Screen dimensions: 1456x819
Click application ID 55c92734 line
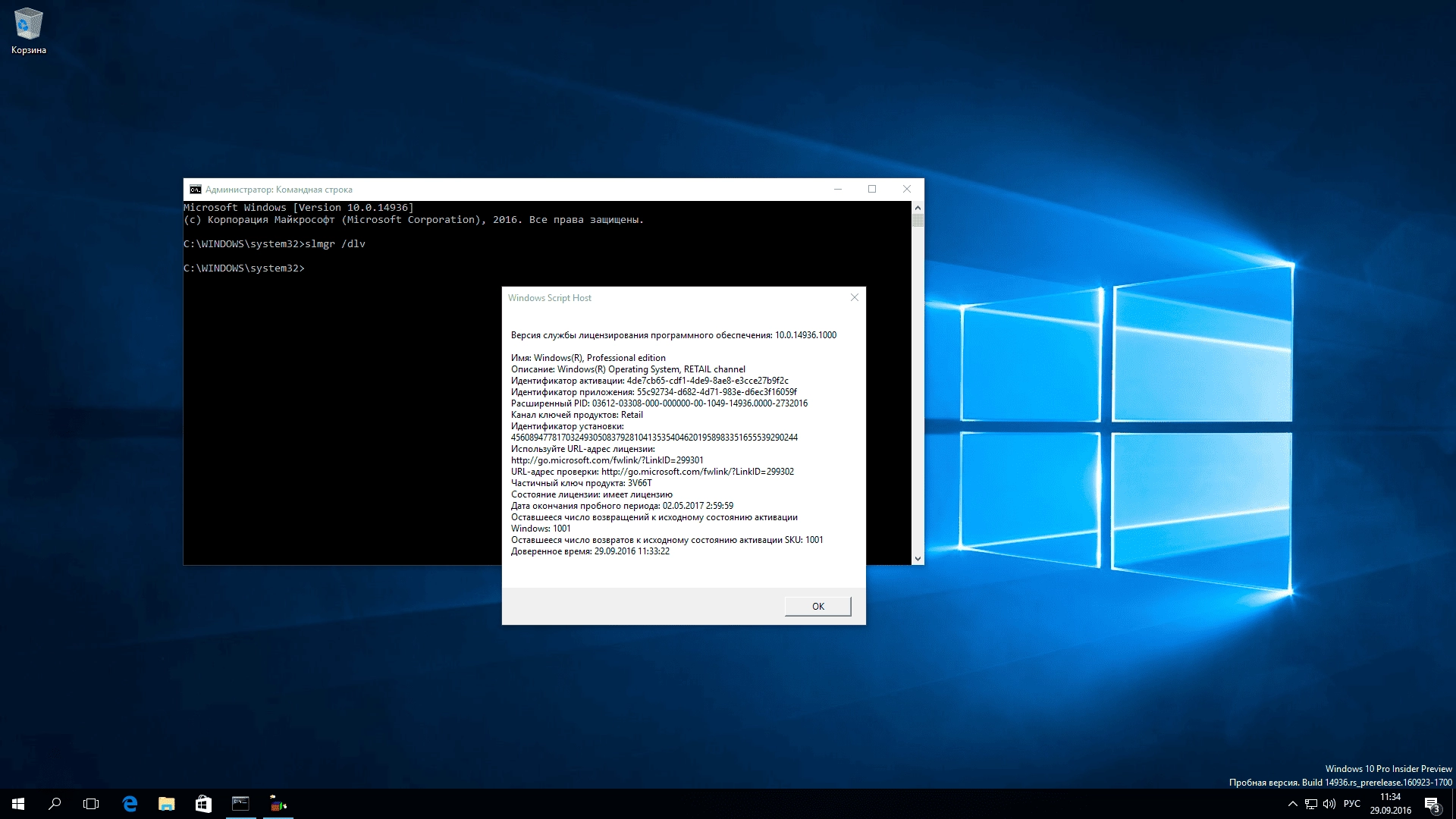[x=654, y=392]
